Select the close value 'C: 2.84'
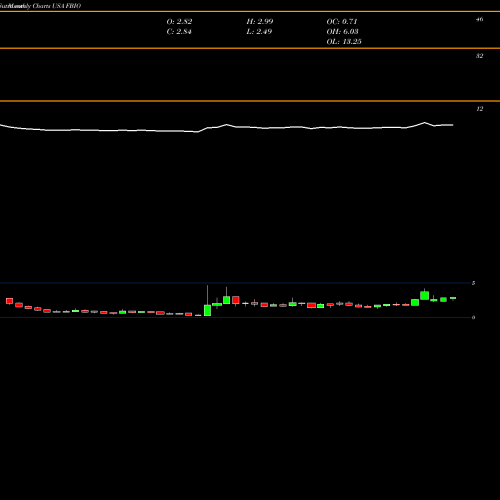The width and height of the screenshot is (500, 500). 179,31
